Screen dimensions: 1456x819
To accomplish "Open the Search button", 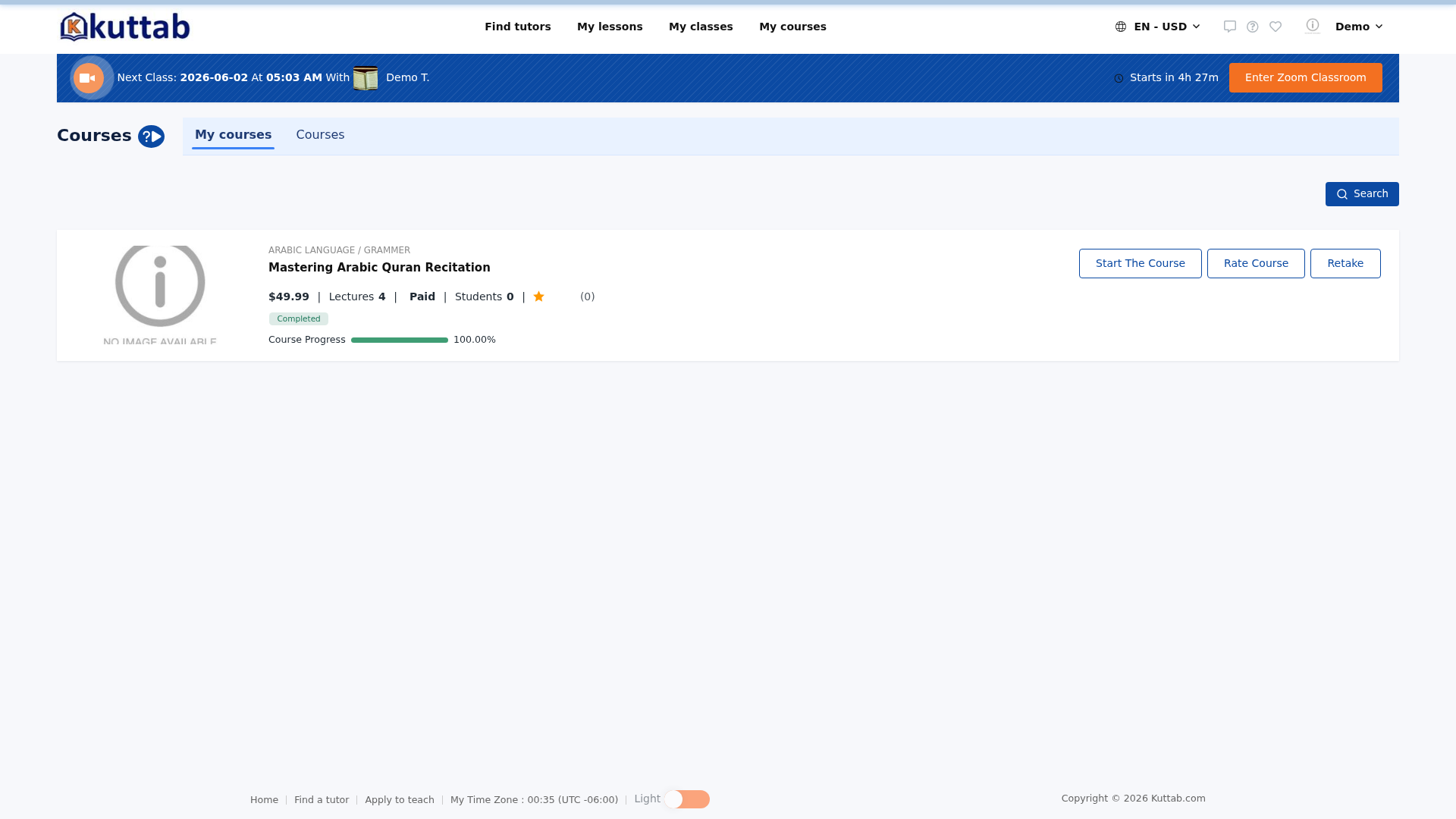I will coord(1362,194).
